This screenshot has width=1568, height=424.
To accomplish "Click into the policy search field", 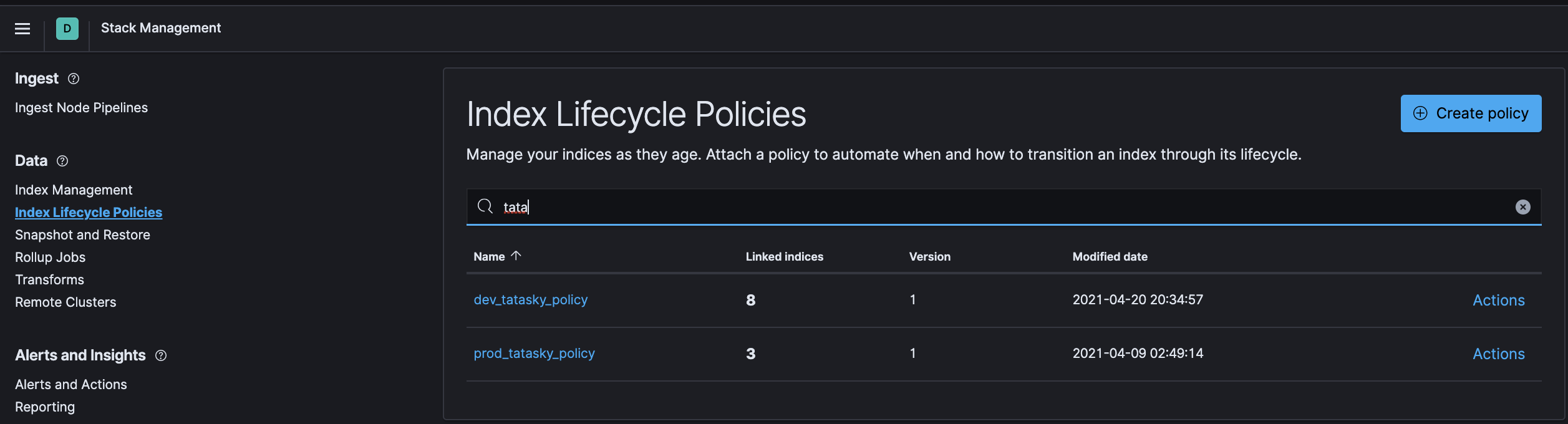I will [x=998, y=207].
